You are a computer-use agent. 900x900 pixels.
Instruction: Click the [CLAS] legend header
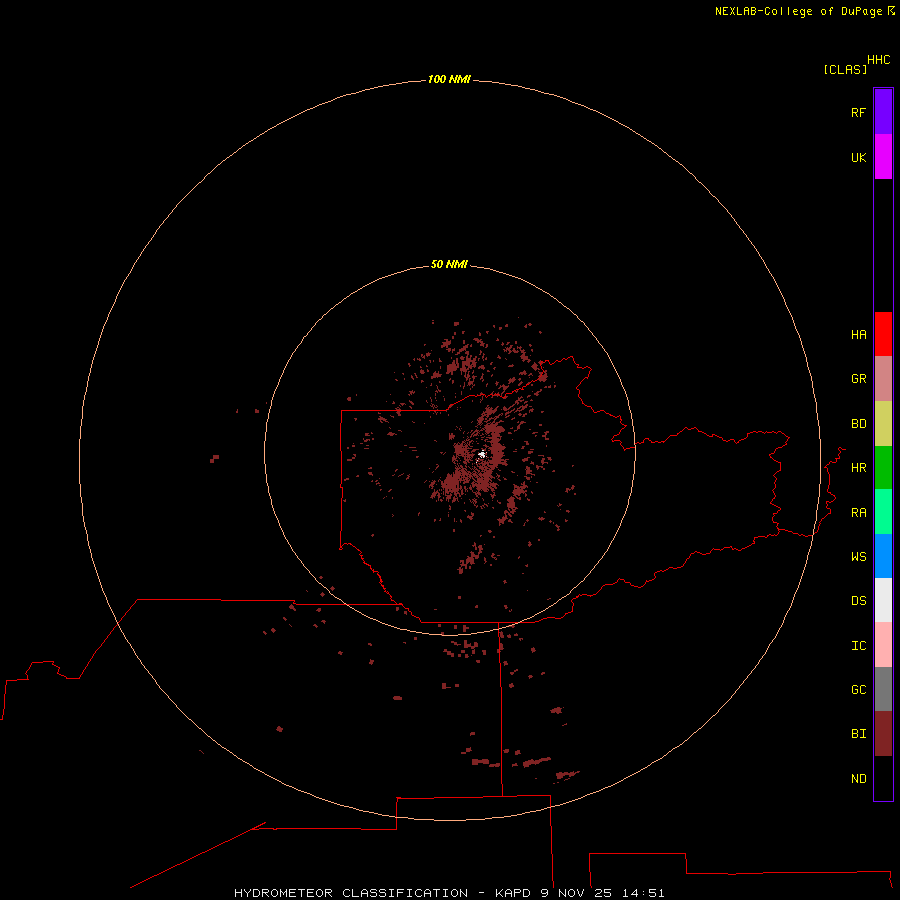(x=845, y=69)
